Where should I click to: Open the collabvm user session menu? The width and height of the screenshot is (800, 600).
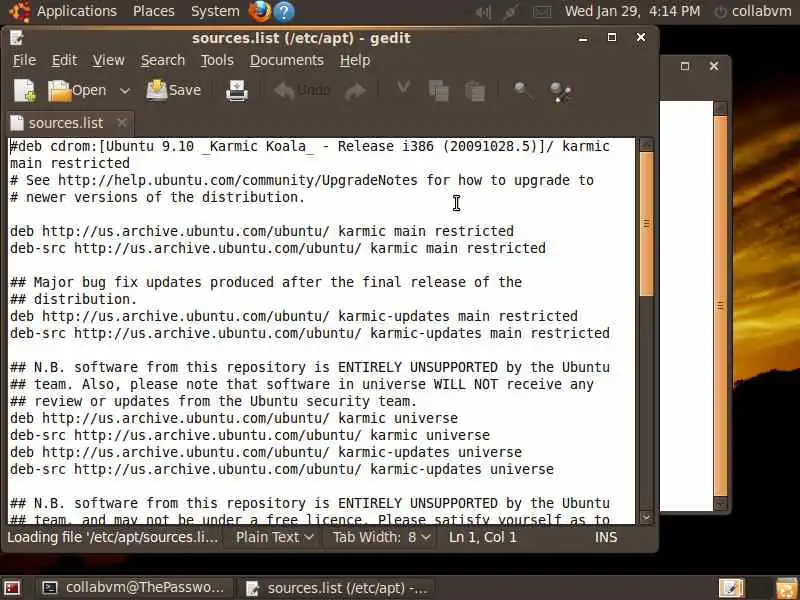coord(753,11)
